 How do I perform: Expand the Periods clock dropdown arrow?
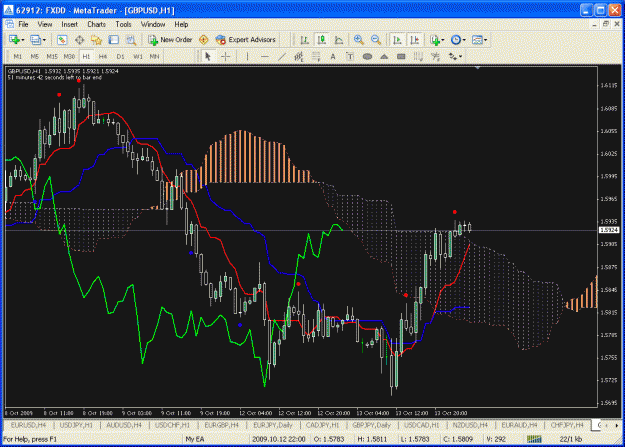pyautogui.click(x=464, y=40)
